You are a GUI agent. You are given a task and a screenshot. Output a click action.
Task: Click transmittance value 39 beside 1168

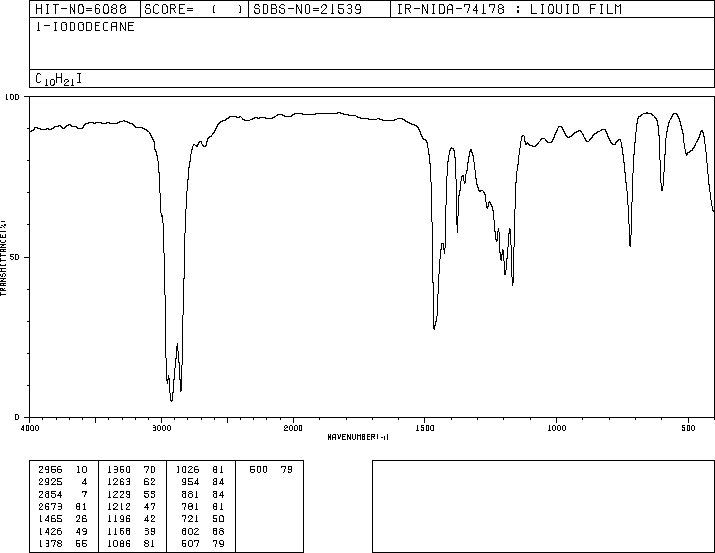150,531
